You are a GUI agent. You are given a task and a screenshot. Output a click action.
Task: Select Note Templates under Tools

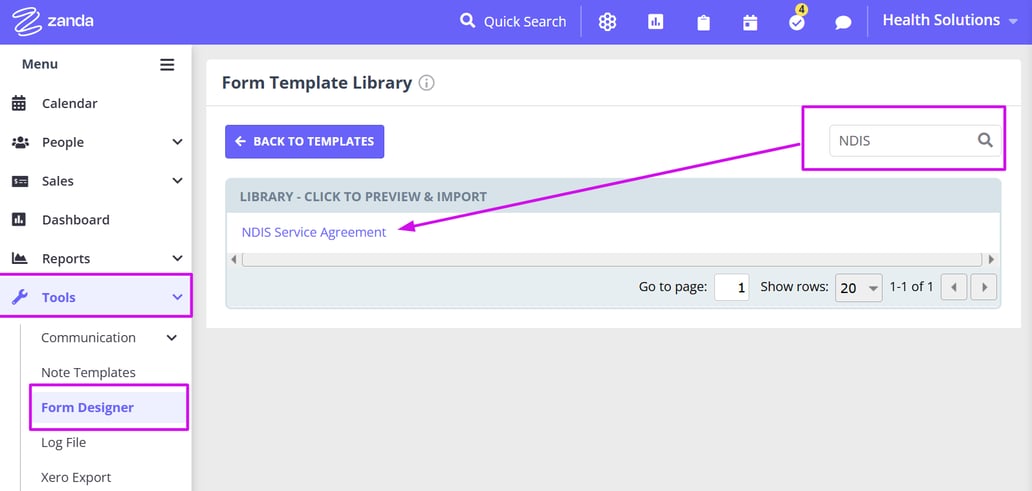(88, 372)
